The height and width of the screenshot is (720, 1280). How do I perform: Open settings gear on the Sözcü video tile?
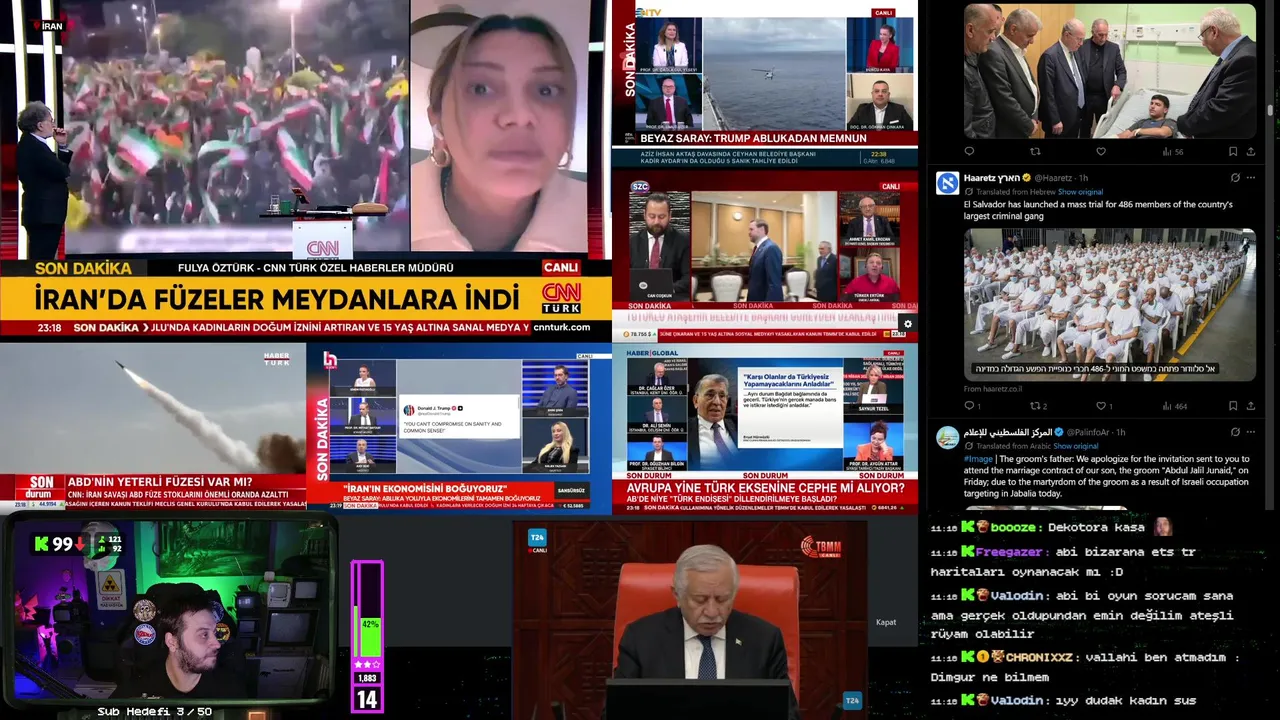tap(907, 323)
